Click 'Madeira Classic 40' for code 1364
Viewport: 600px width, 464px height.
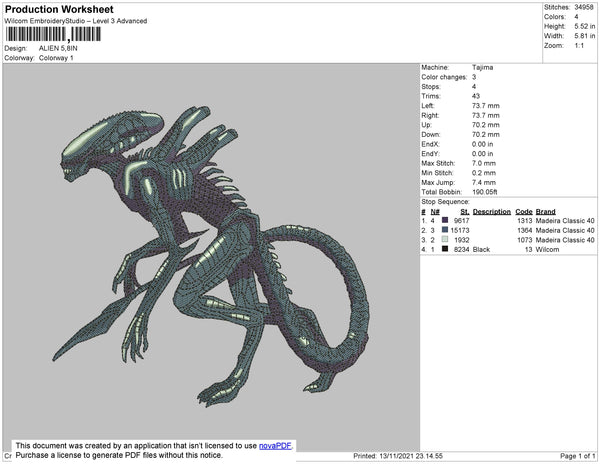pyautogui.click(x=565, y=230)
